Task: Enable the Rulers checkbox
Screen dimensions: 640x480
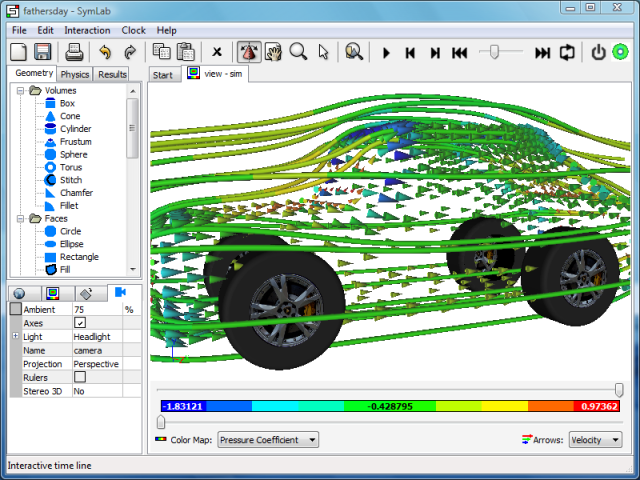Action: 80,377
